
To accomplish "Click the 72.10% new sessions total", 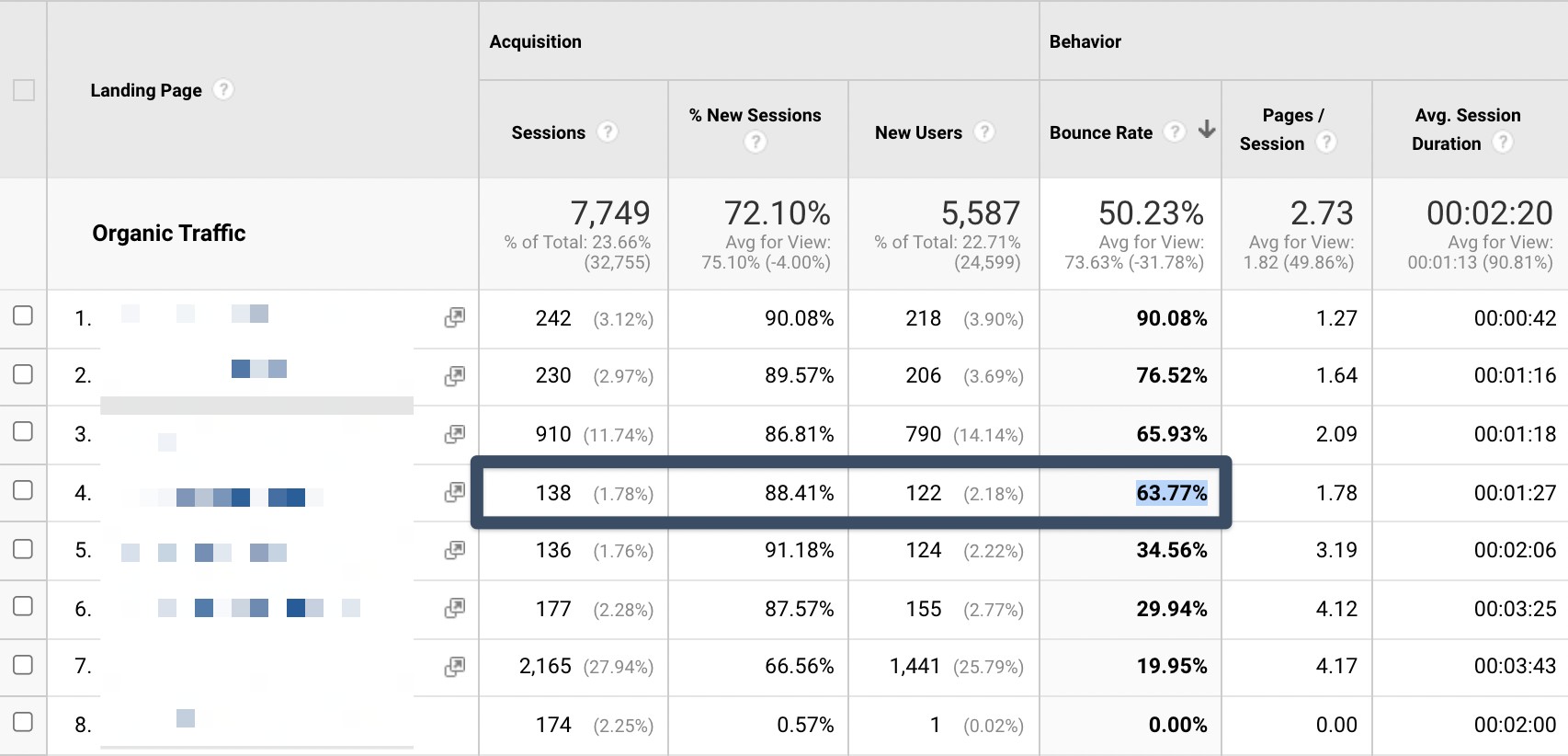I will point(778,212).
